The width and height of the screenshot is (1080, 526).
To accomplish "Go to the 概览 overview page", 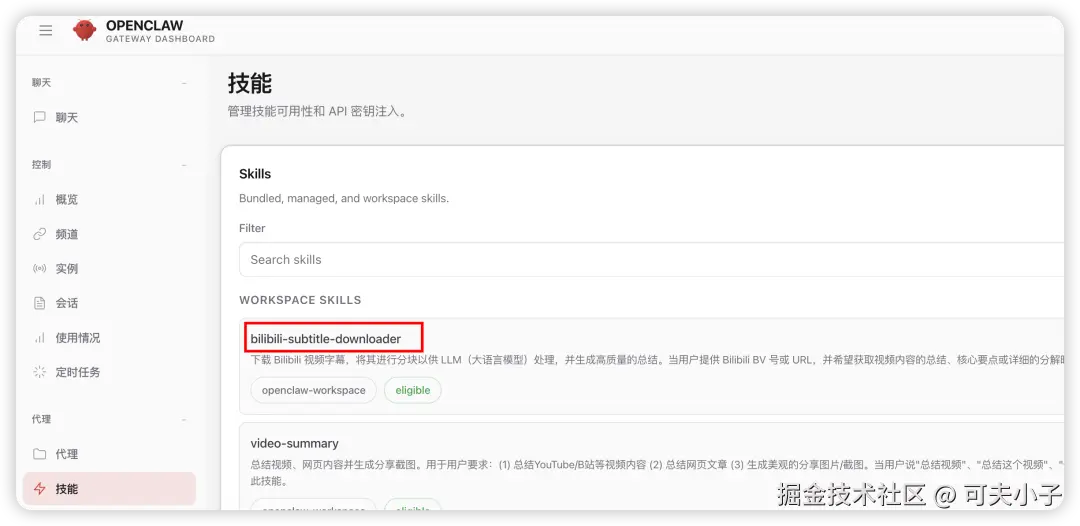I will [x=110, y=200].
